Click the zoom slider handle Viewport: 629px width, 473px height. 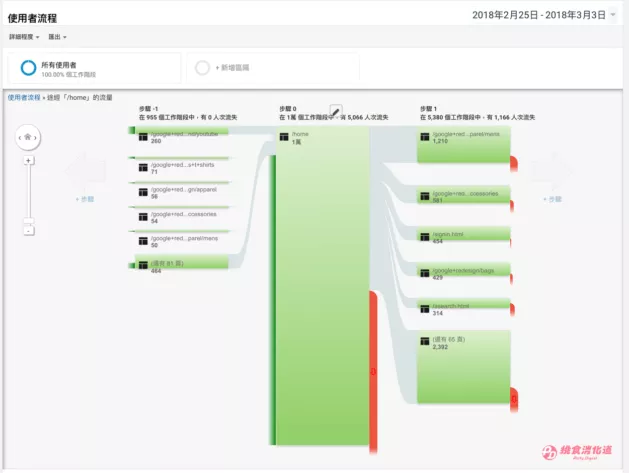[28, 221]
